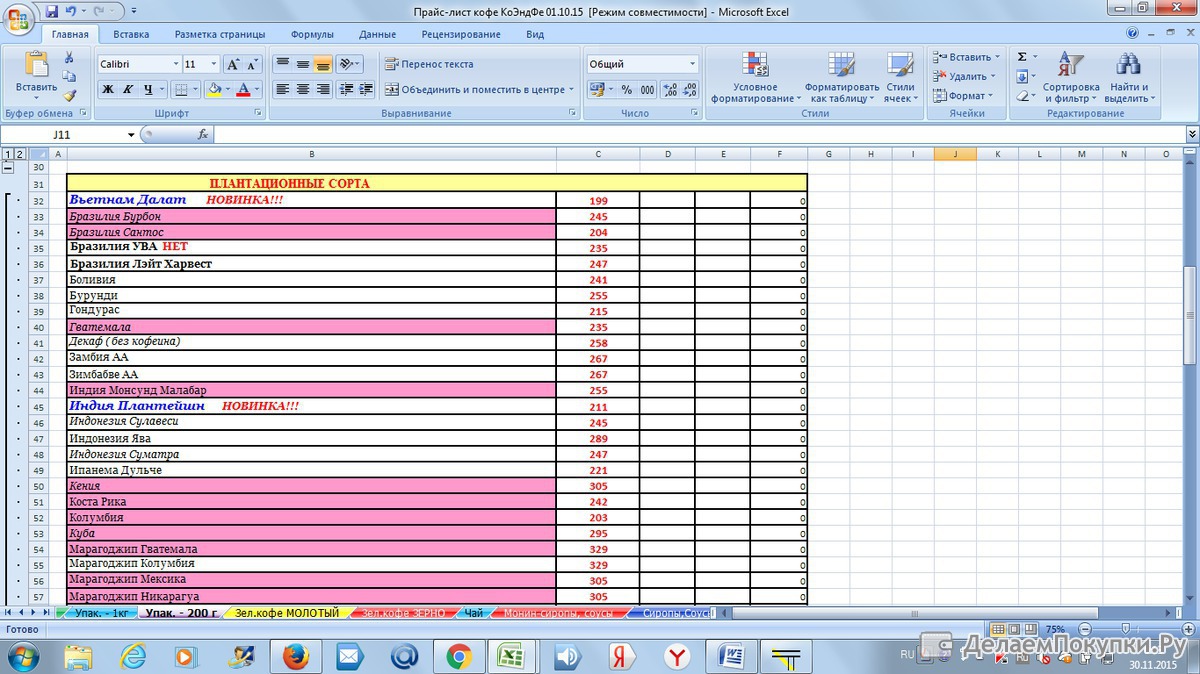Show outline level 2
Image resolution: width=1200 pixels, height=674 pixels.
(19, 154)
